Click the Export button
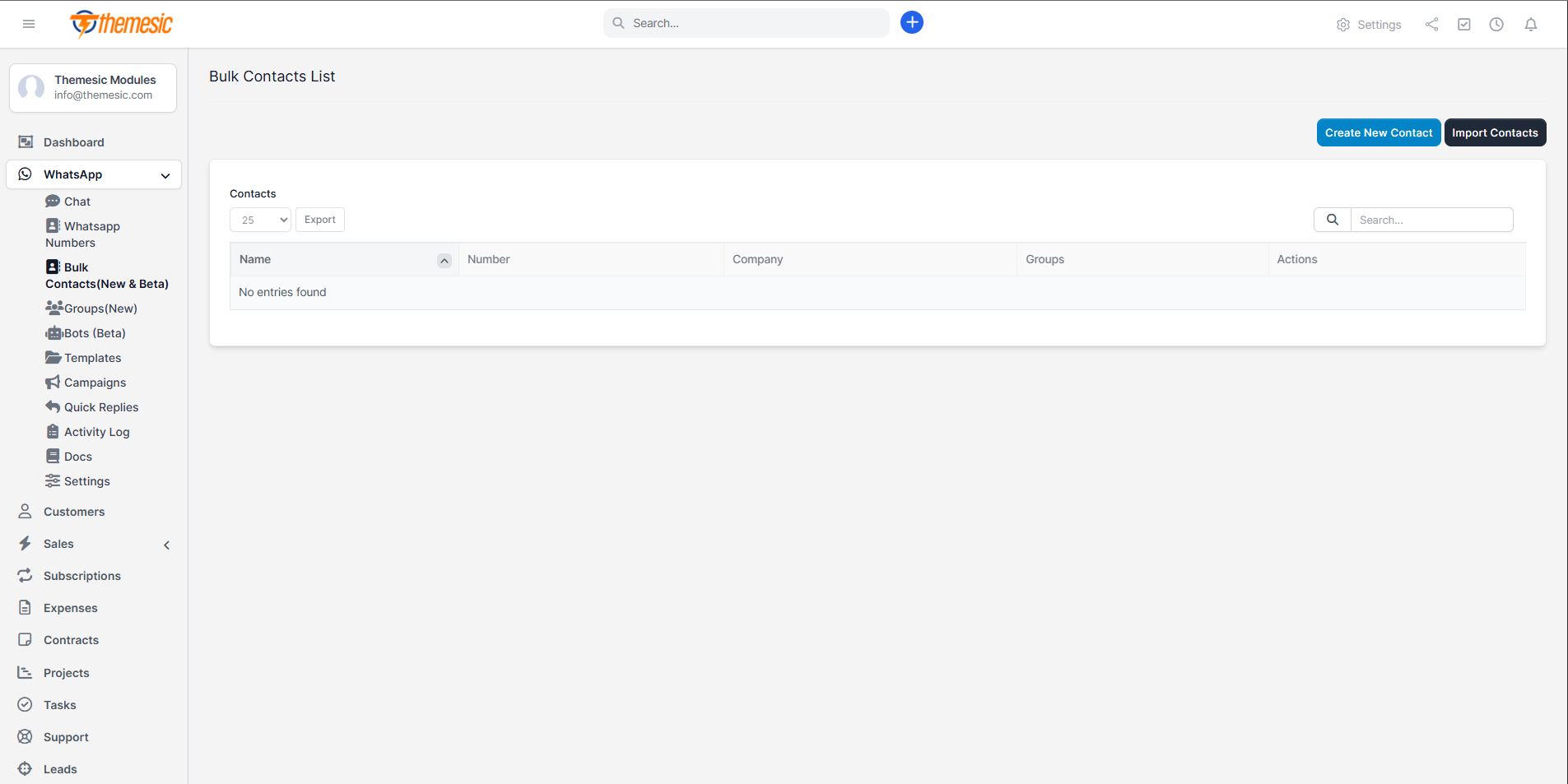 pos(320,220)
